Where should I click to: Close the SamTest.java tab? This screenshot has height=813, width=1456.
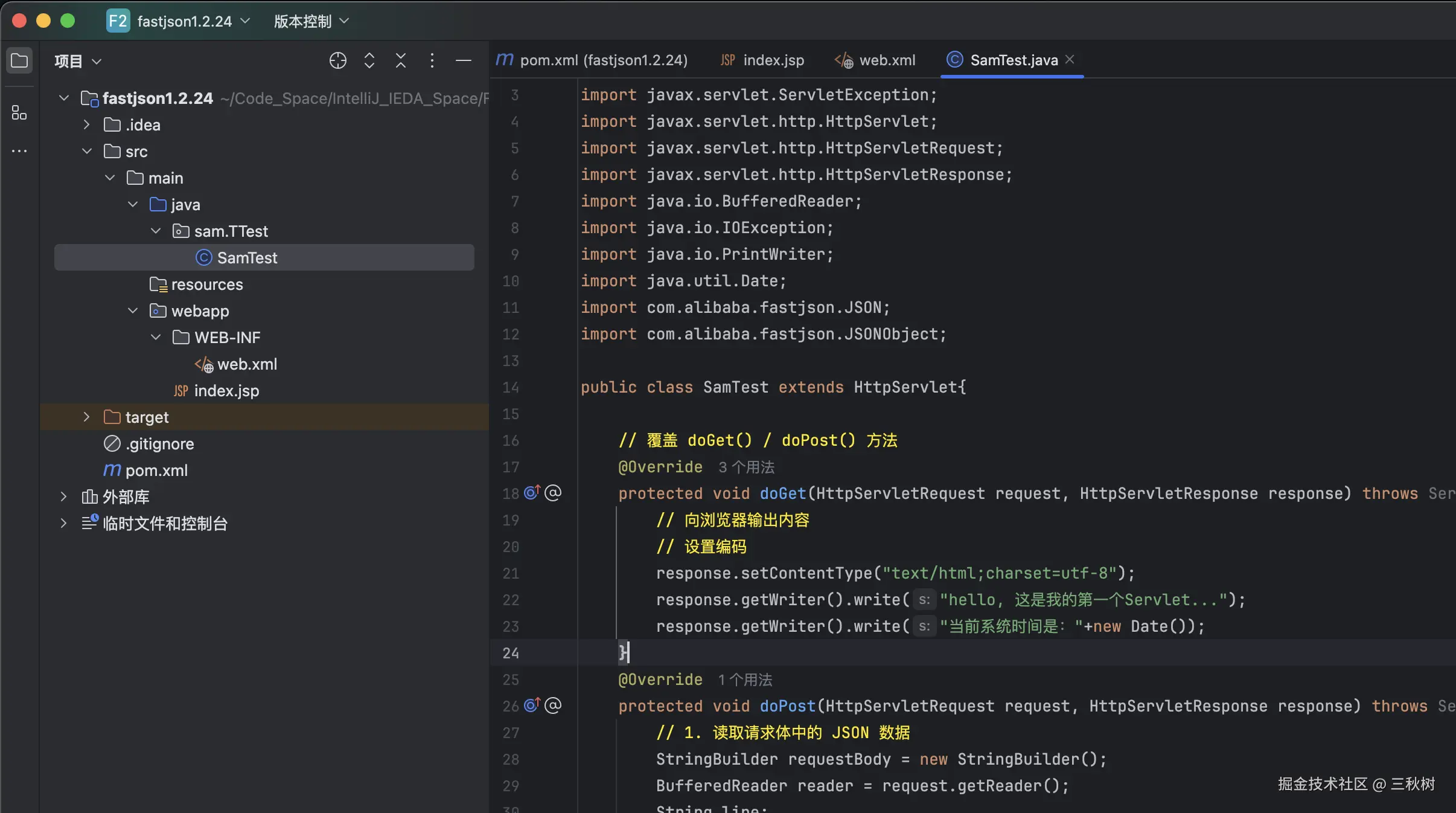point(1070,59)
